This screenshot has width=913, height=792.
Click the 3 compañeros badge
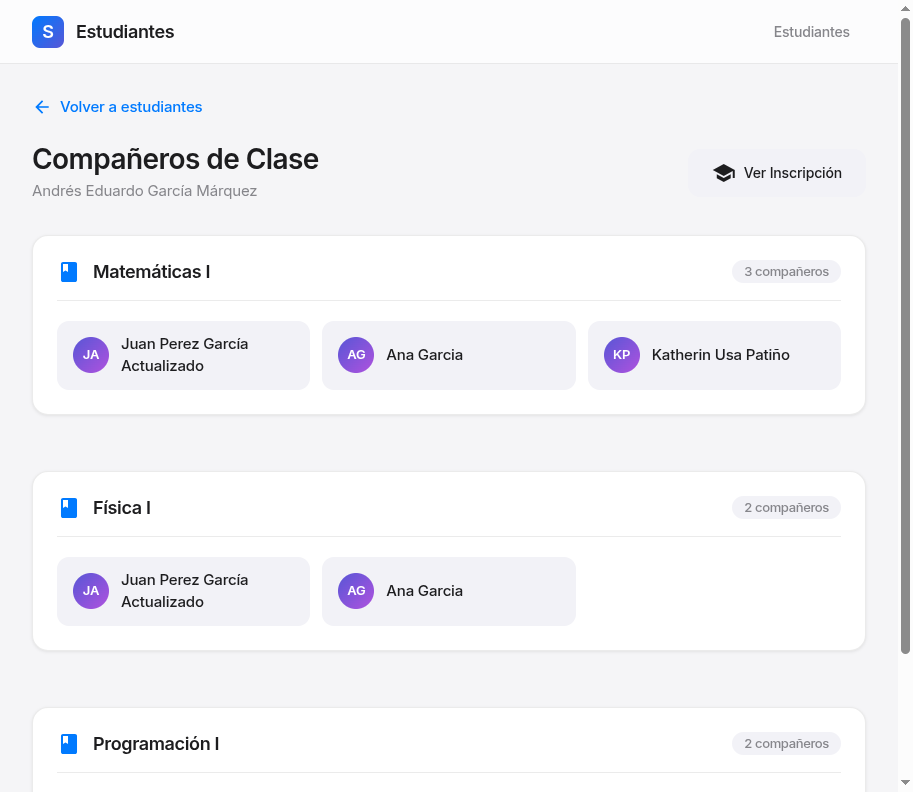coord(786,272)
